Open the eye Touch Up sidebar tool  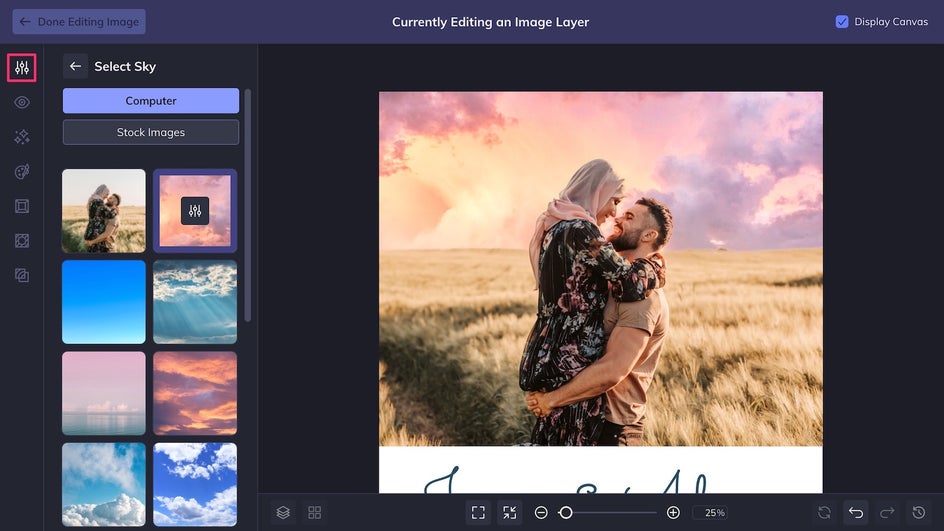(22, 102)
